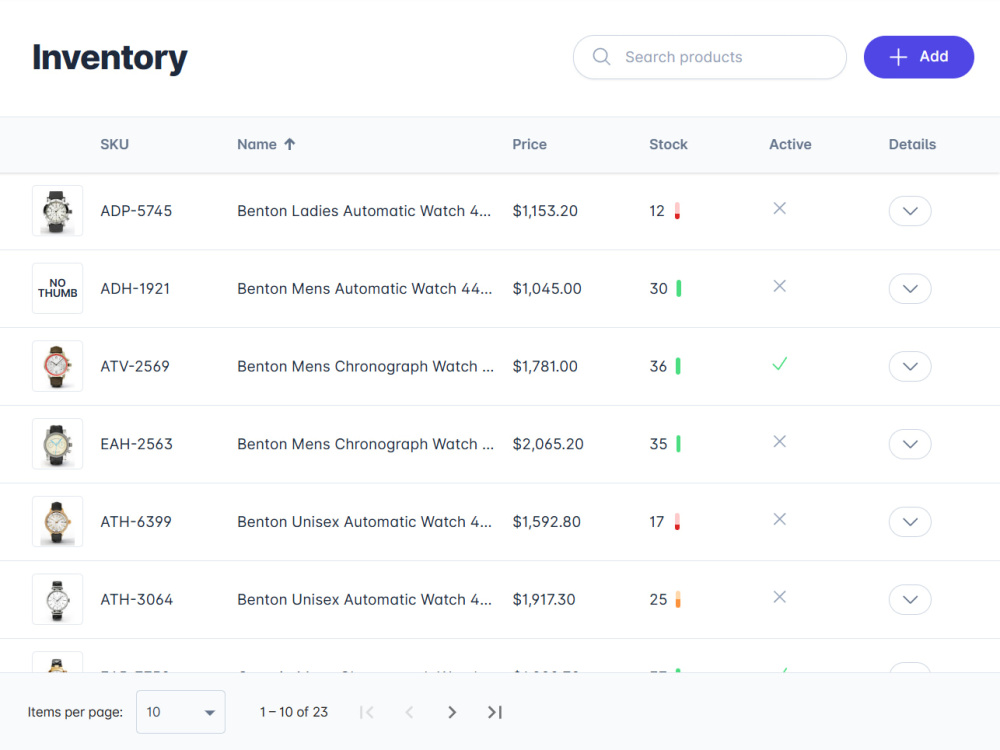
Task: Jump to last page arrow
Action: (x=495, y=712)
